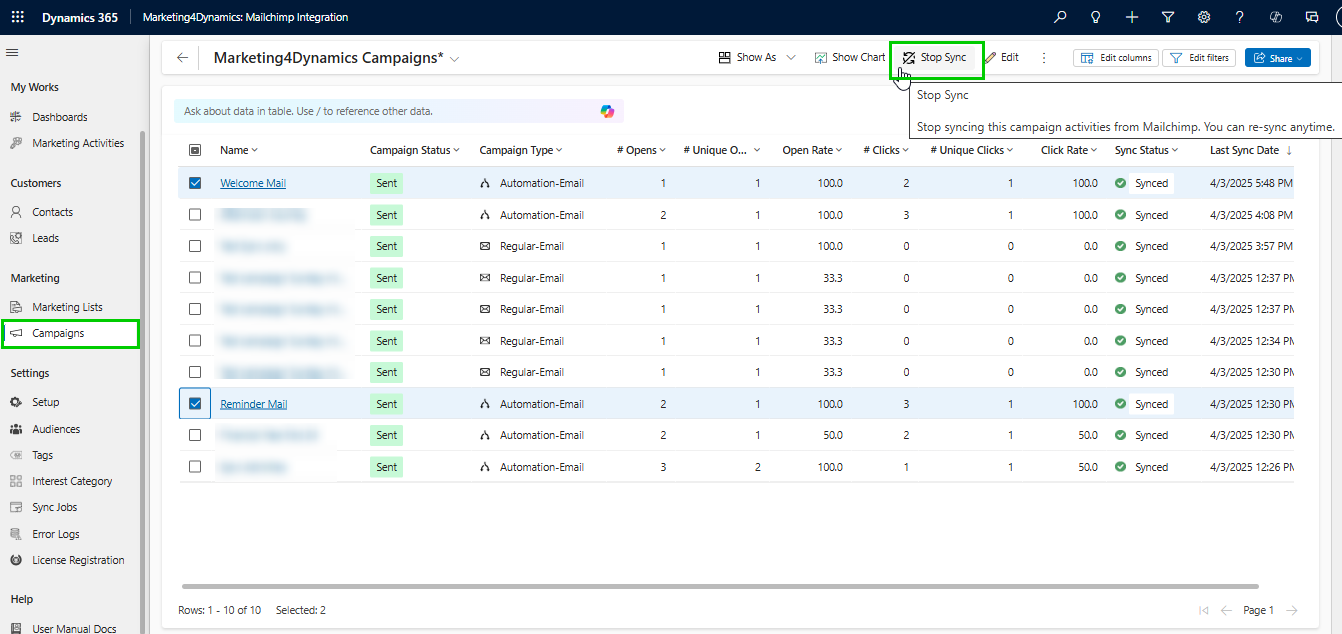Image resolution: width=1342 pixels, height=634 pixels.
Task: Open the Reminder Mail campaign link
Action: point(254,404)
